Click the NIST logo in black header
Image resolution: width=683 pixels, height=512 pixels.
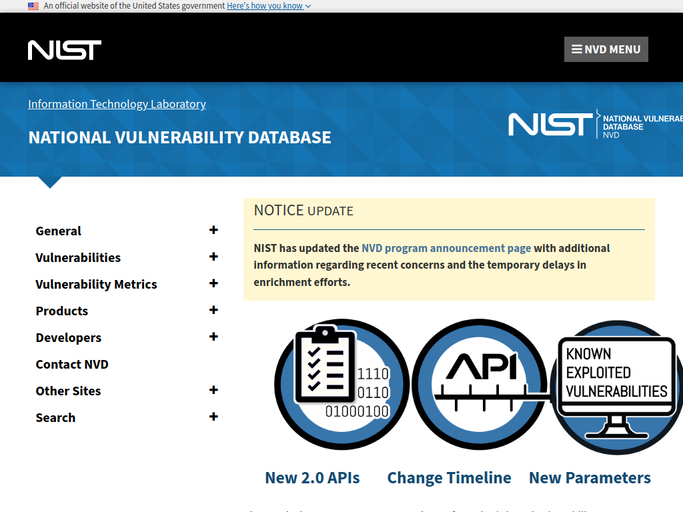64,50
